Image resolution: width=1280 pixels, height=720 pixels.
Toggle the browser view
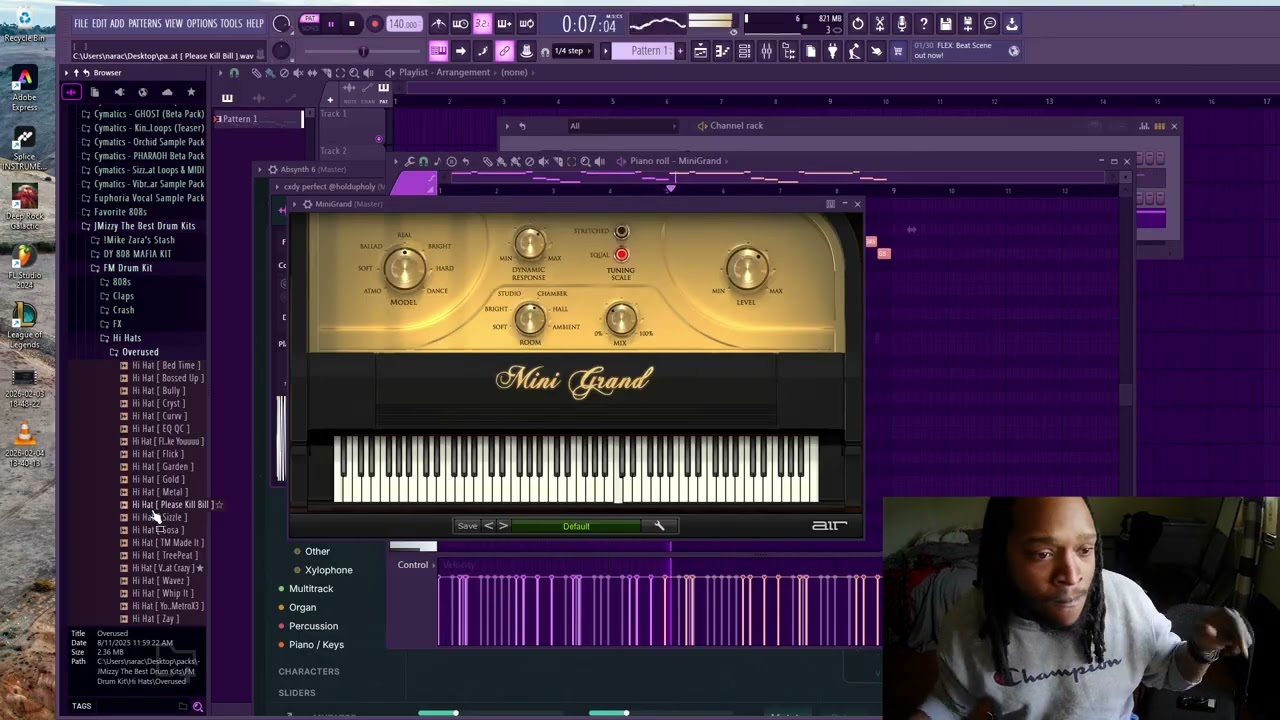(x=789, y=51)
